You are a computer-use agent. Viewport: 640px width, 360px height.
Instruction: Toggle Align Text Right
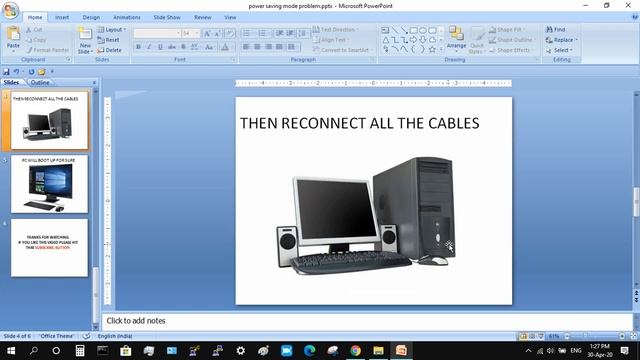[268, 47]
